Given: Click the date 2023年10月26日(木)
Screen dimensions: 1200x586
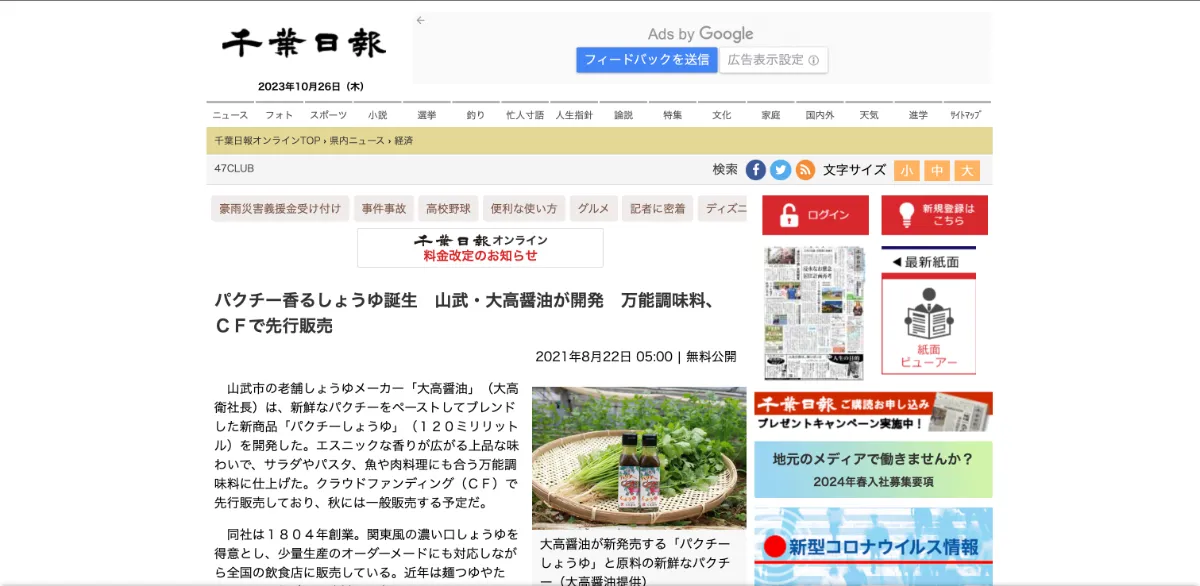Looking at the screenshot, I should (310, 87).
